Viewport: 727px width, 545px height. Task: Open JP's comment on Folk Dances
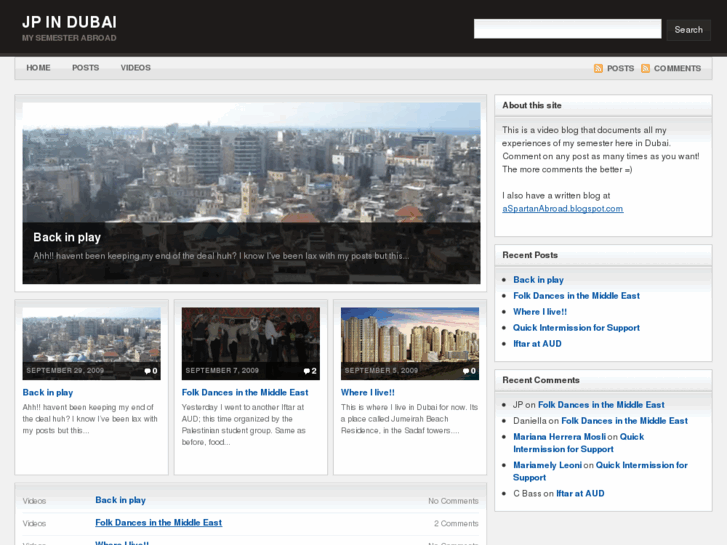pyautogui.click(x=601, y=405)
